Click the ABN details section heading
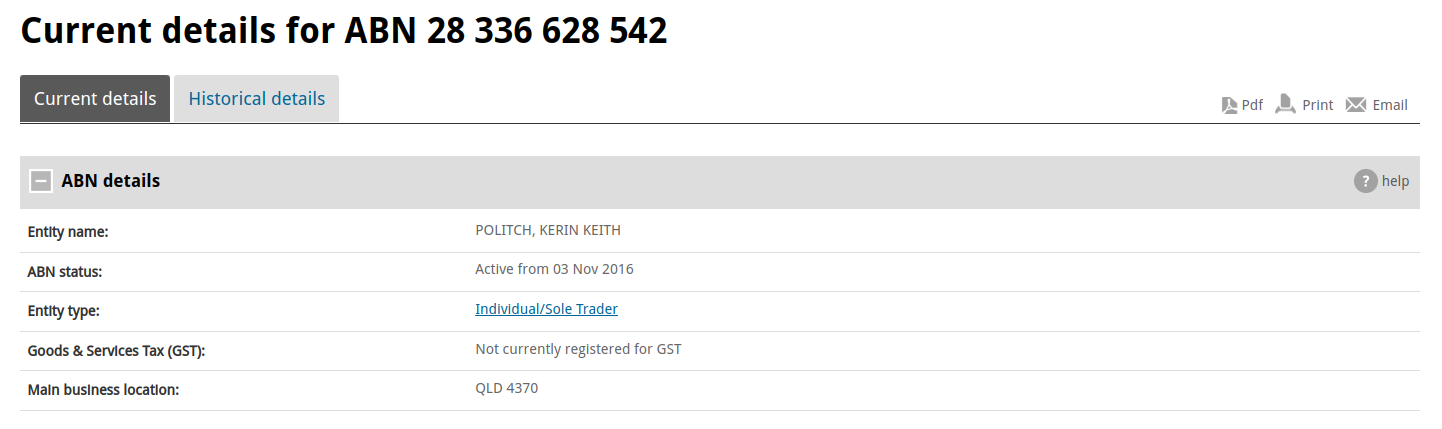The image size is (1442, 429). pyautogui.click(x=111, y=181)
